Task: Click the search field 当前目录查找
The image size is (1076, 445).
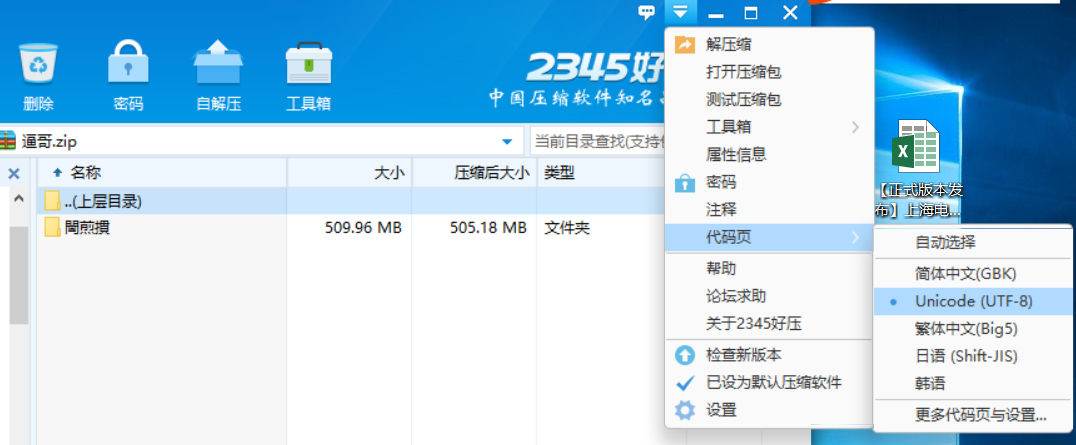Action: coord(598,141)
